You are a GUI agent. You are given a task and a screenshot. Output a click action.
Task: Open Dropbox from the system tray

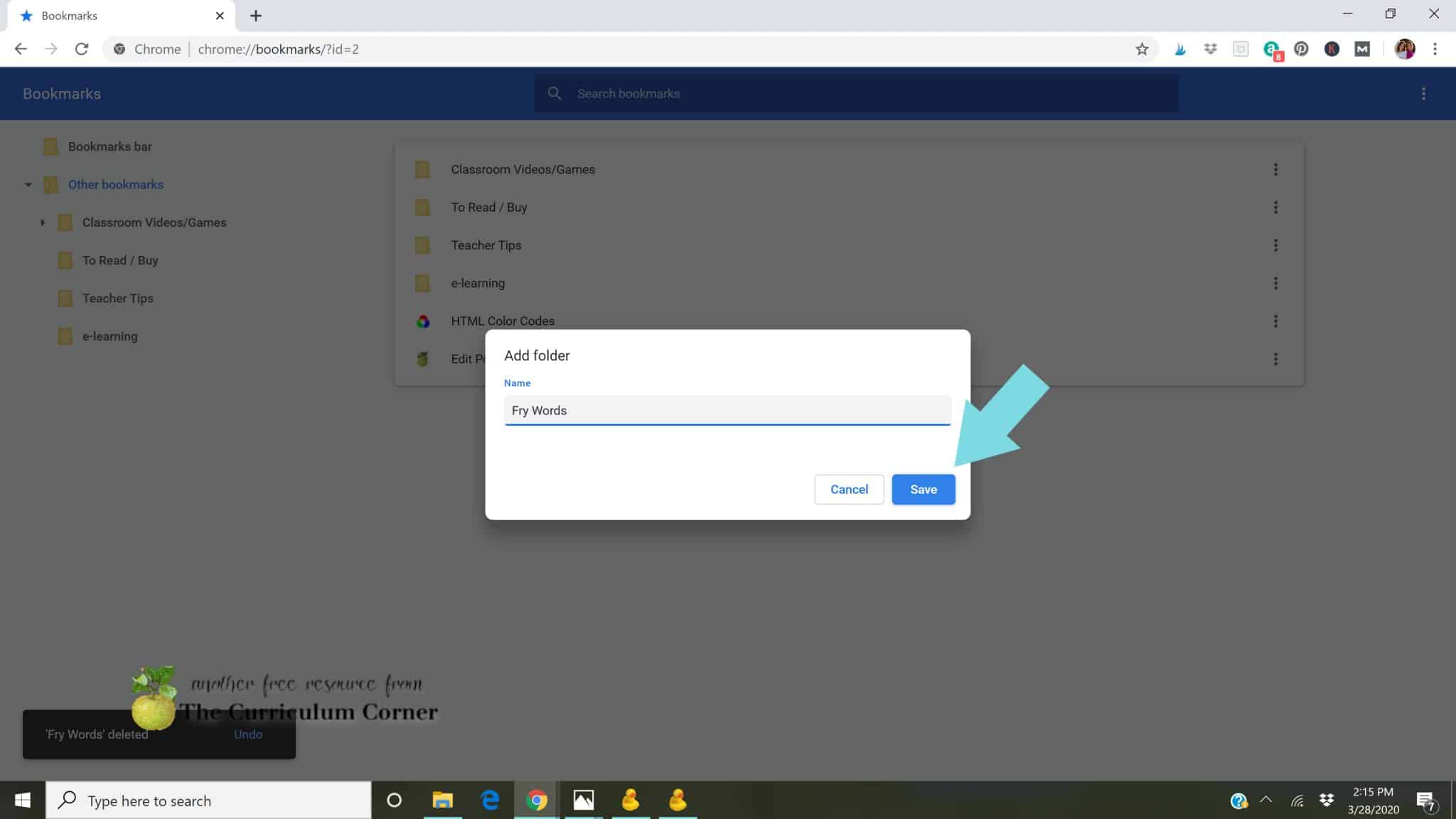1327,800
